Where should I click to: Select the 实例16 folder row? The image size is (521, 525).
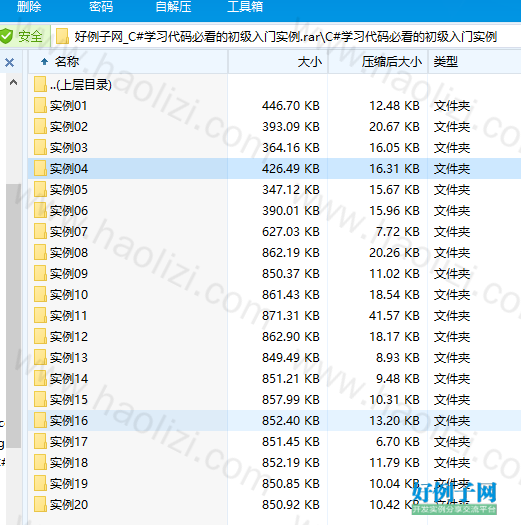(274, 420)
